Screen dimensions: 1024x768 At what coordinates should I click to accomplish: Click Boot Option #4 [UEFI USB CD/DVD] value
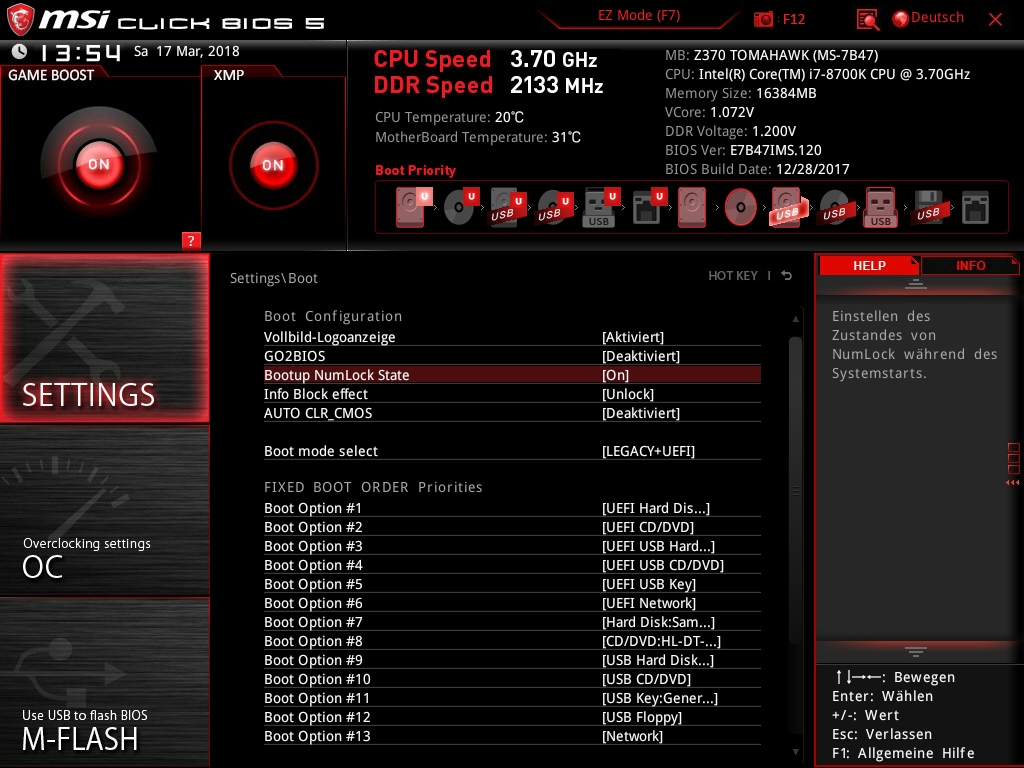(x=663, y=565)
